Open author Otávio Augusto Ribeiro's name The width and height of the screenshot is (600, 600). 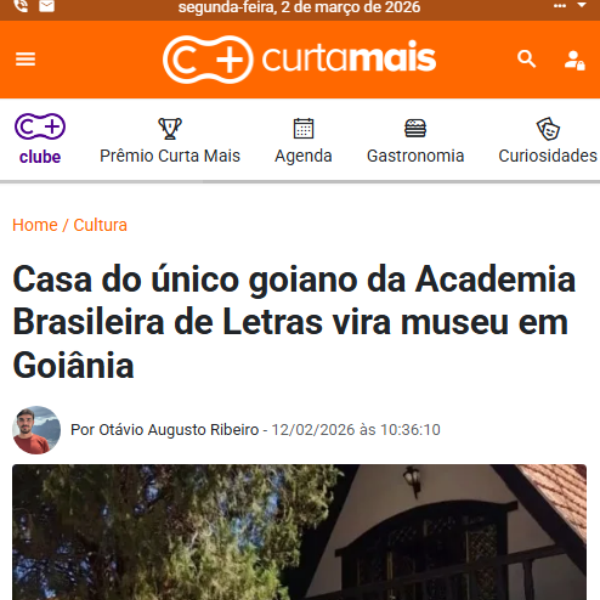(179, 430)
